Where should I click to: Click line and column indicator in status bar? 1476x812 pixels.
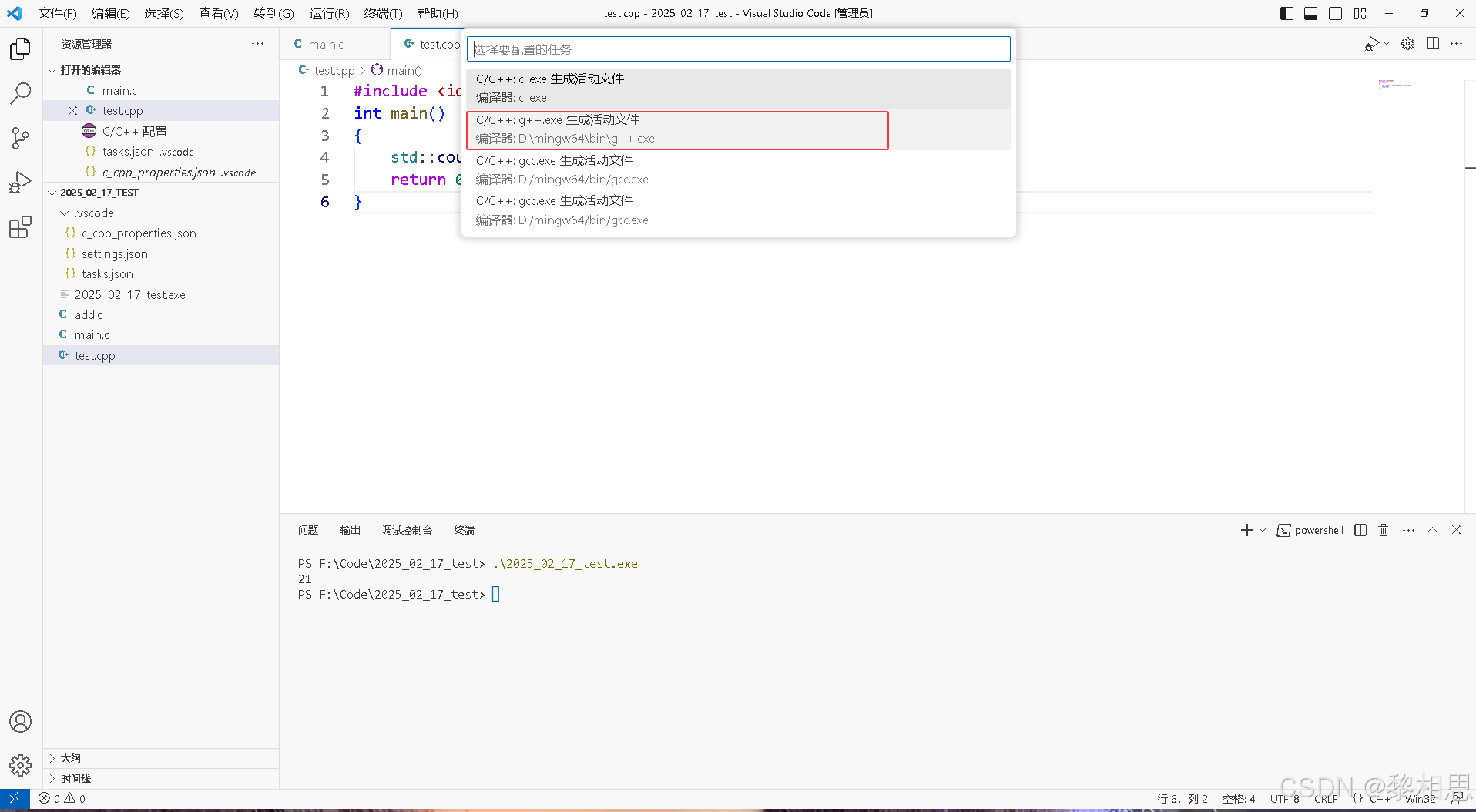pos(1182,799)
